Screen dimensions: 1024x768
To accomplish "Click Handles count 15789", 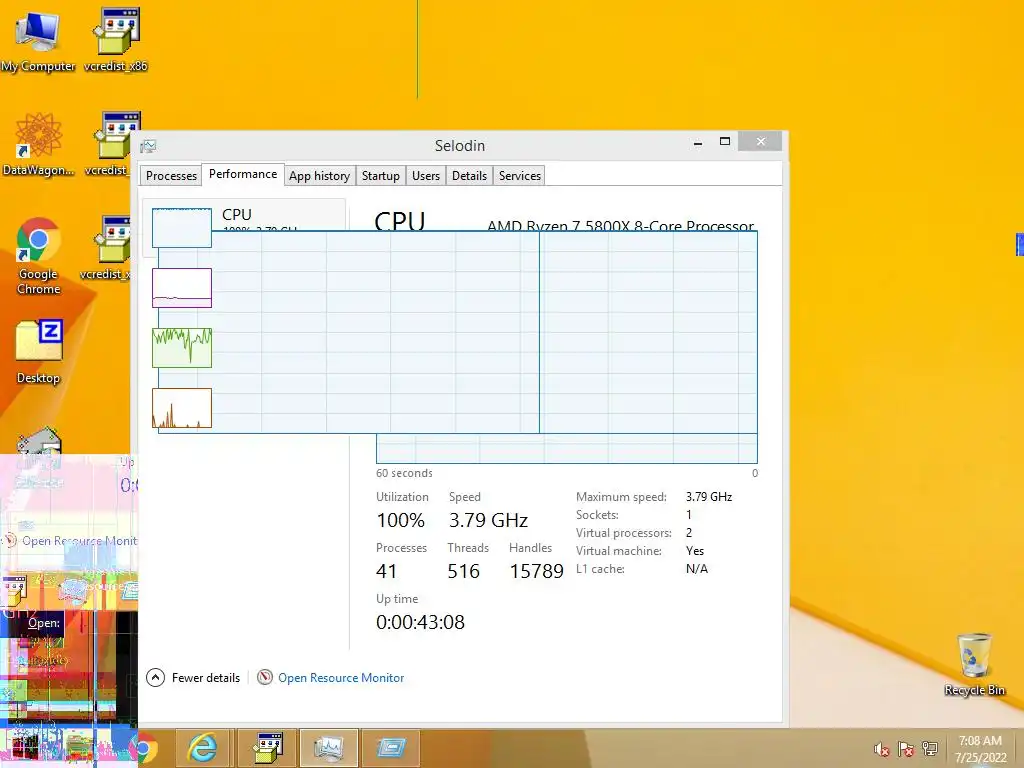I will tap(536, 571).
